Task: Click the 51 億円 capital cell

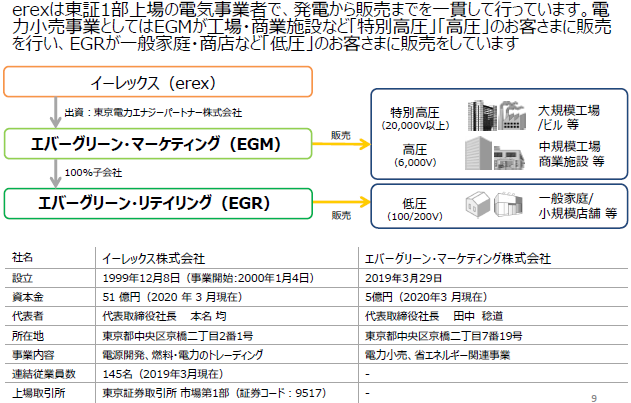Action: (x=173, y=297)
